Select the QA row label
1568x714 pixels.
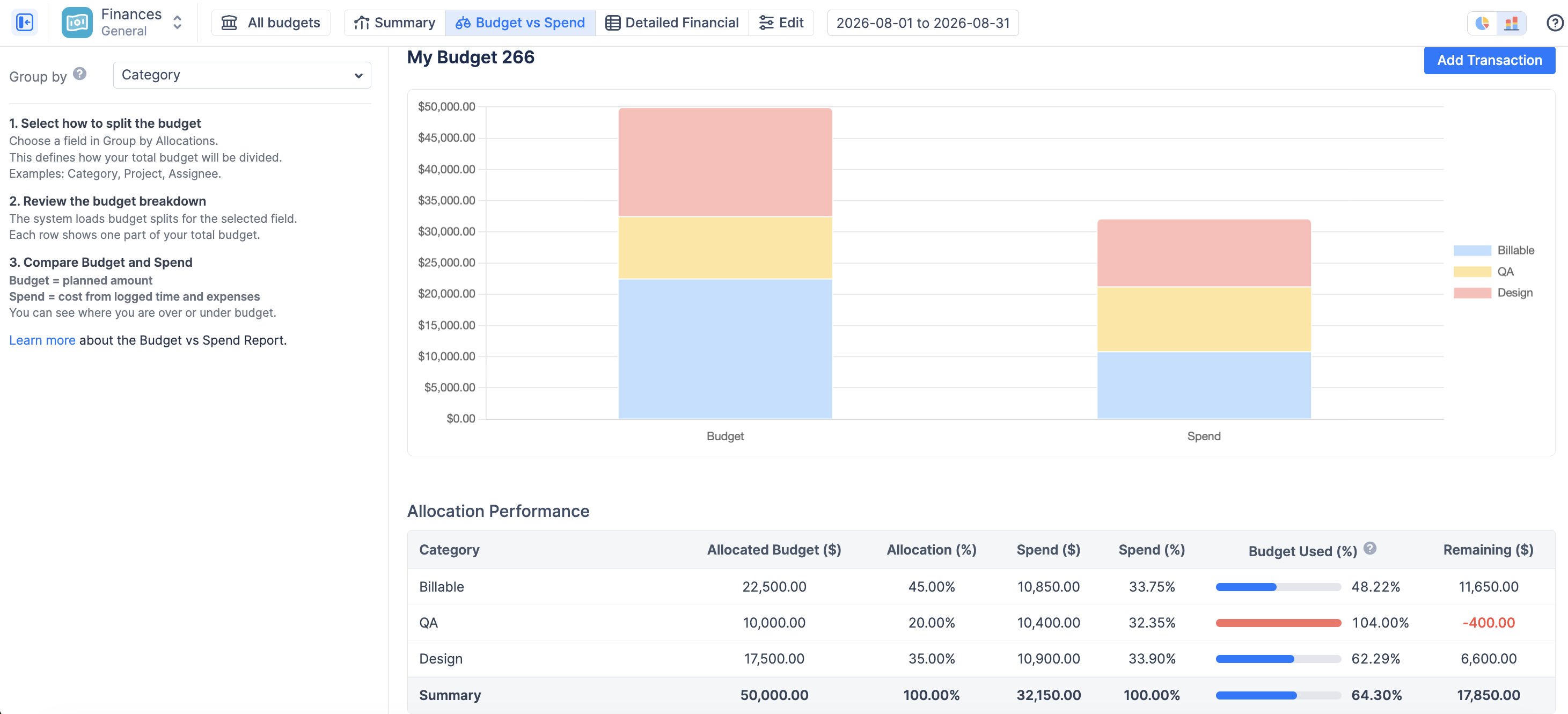click(x=429, y=623)
